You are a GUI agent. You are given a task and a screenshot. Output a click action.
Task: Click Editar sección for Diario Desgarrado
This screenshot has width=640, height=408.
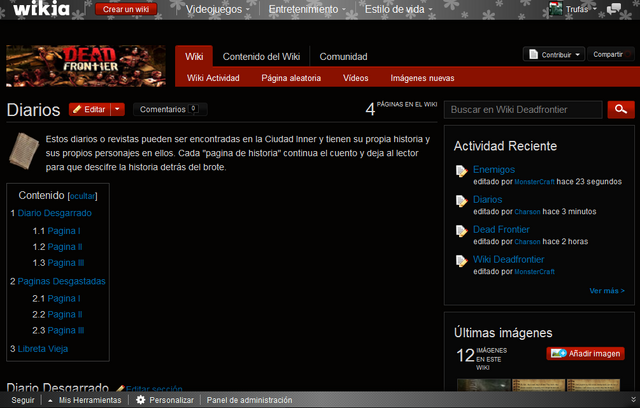click(x=154, y=388)
